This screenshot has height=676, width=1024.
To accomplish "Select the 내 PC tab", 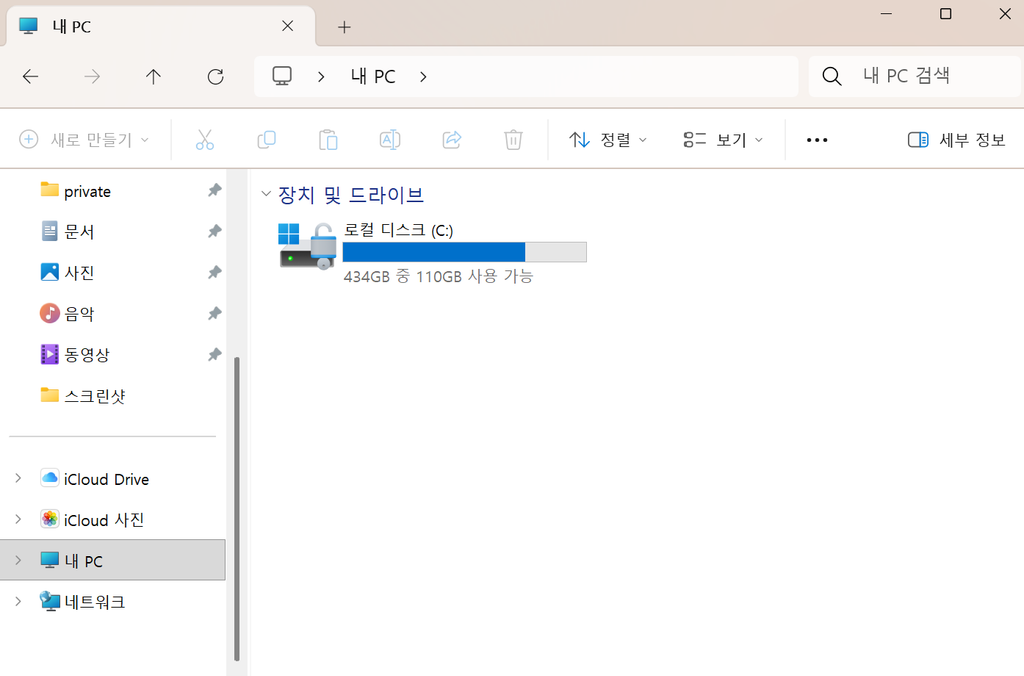I will coord(161,26).
